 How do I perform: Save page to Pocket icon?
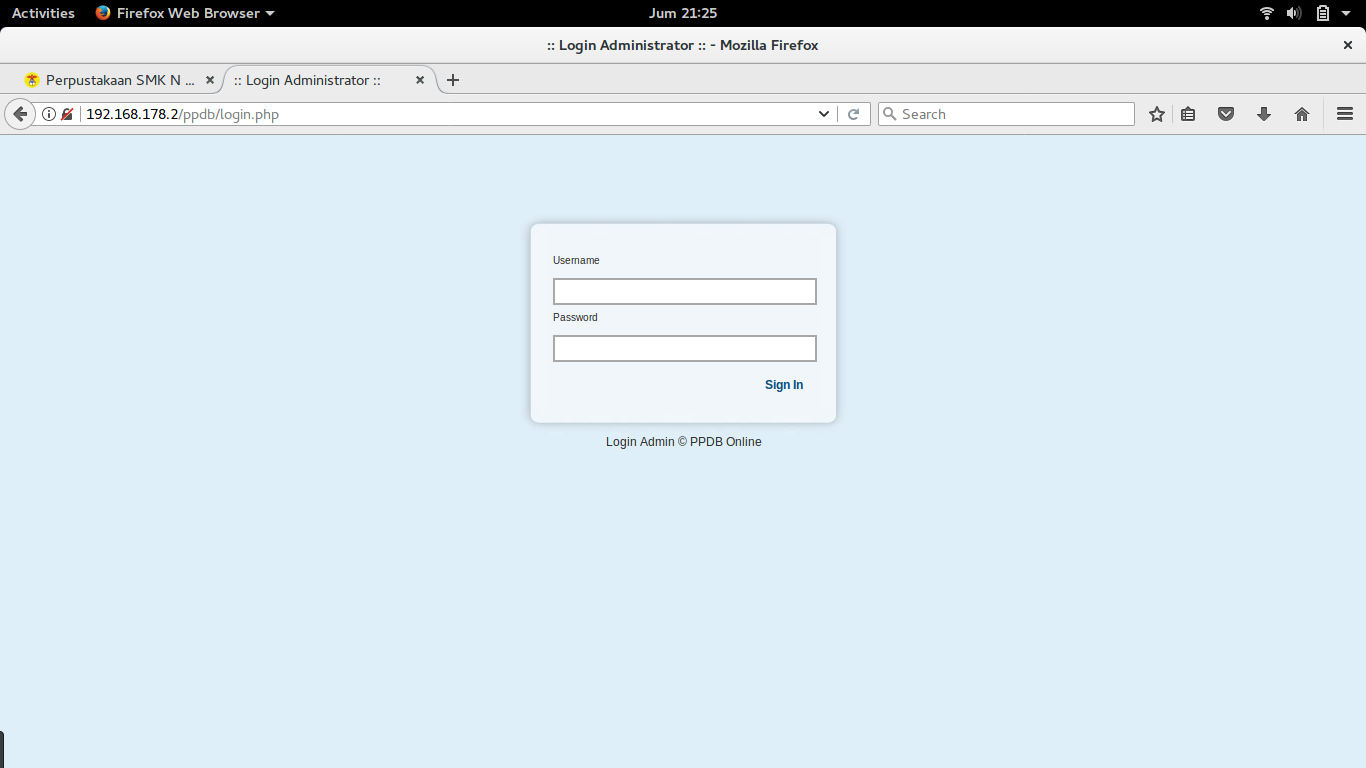click(x=1226, y=114)
